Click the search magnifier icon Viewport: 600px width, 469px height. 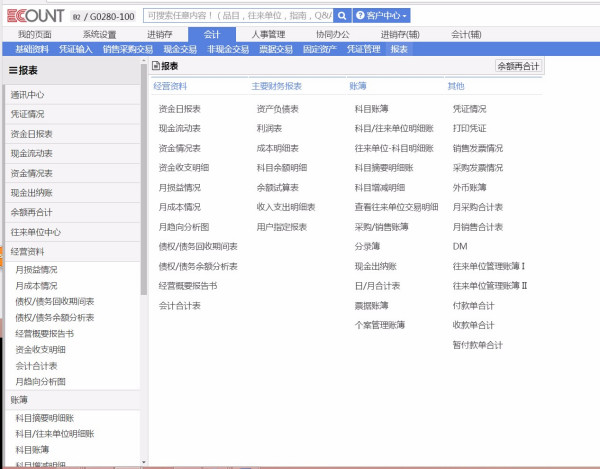click(x=342, y=16)
